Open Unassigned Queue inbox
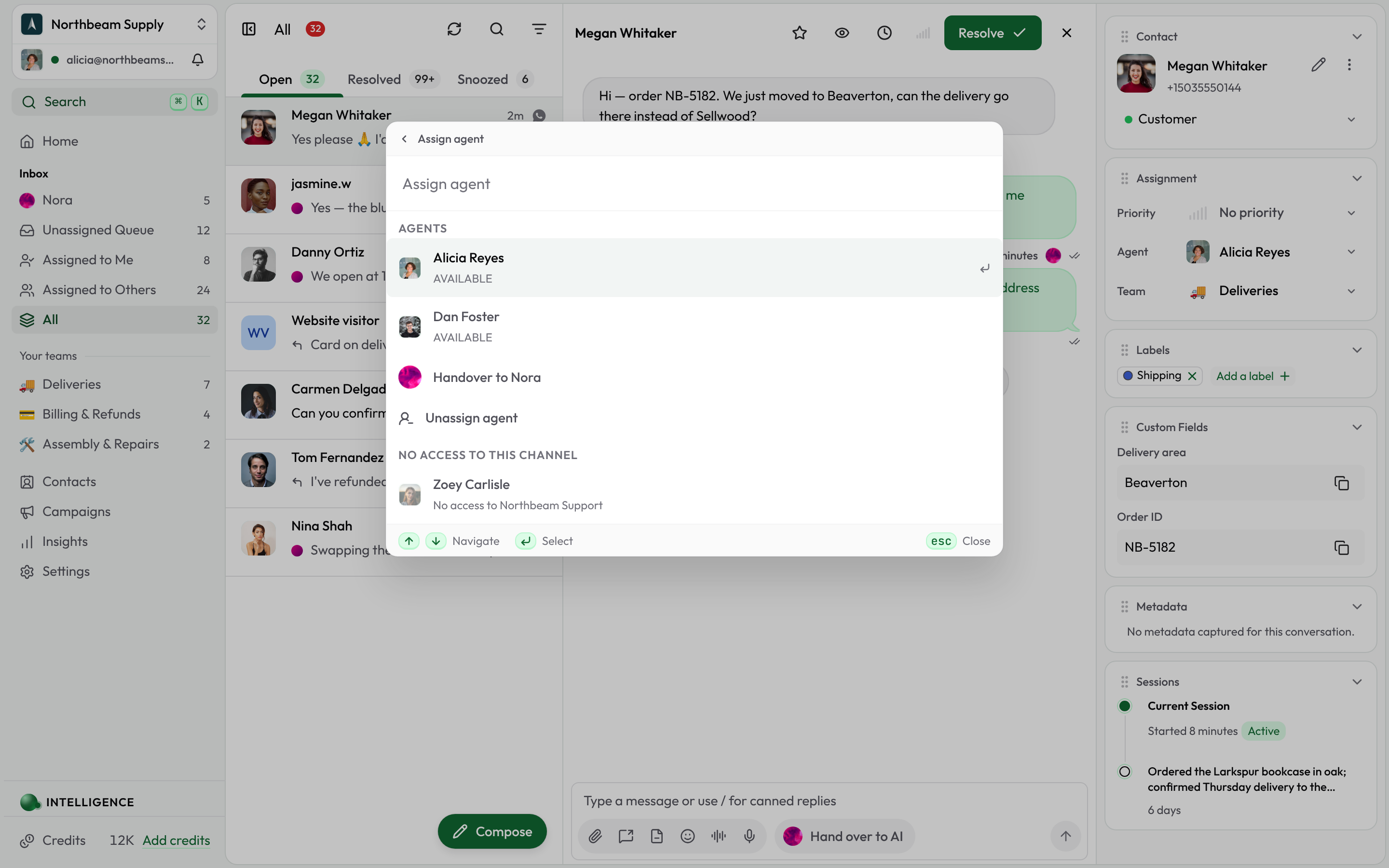This screenshot has width=1389, height=868. click(115, 230)
